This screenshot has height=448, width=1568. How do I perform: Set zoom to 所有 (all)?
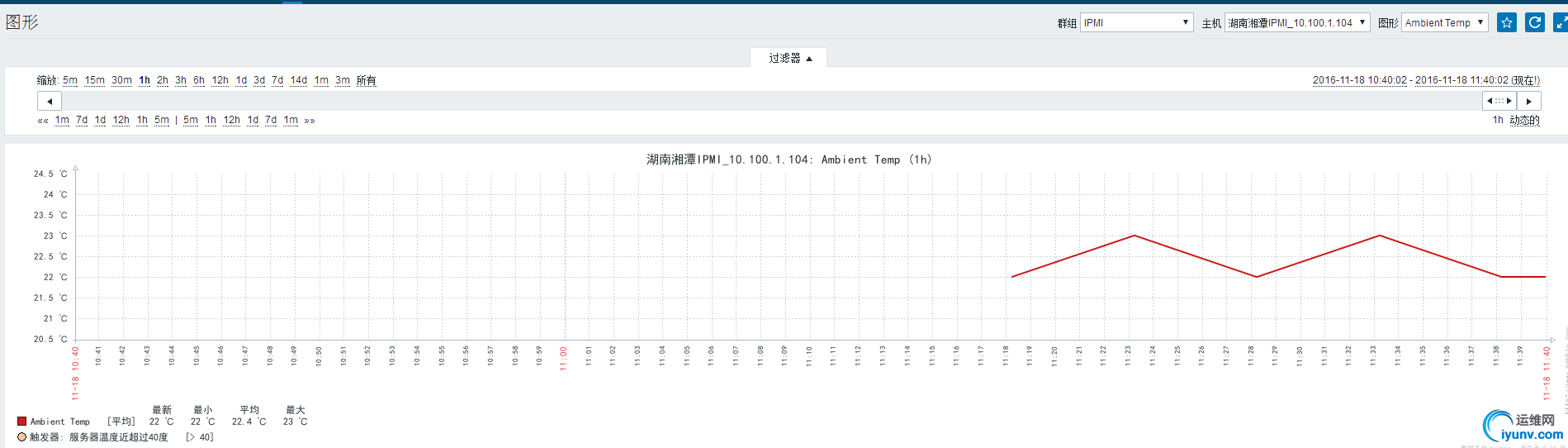pos(367,80)
